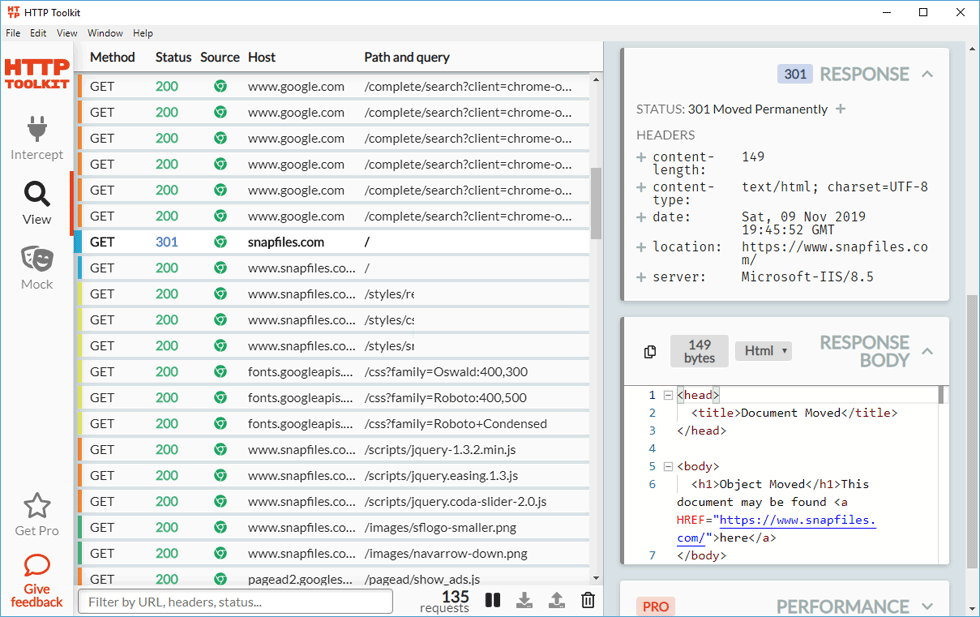Expand the content-length header details
This screenshot has height=617, width=980.
[x=641, y=157]
